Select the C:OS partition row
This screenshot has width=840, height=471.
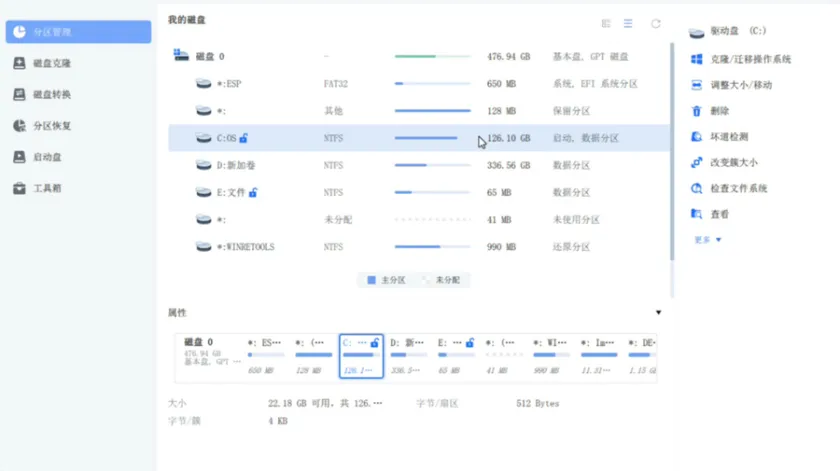[419, 138]
